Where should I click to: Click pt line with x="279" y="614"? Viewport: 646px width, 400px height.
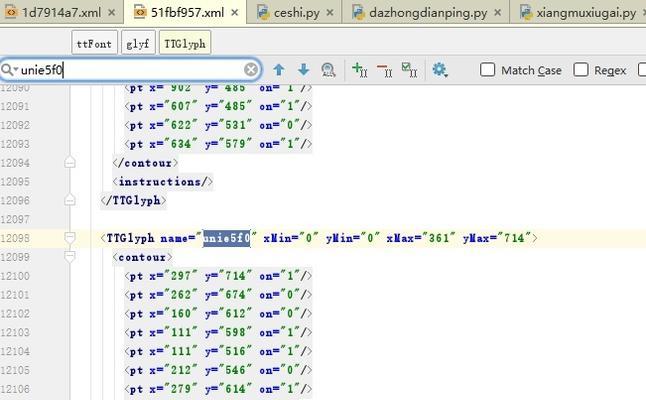pyautogui.click(x=218, y=389)
